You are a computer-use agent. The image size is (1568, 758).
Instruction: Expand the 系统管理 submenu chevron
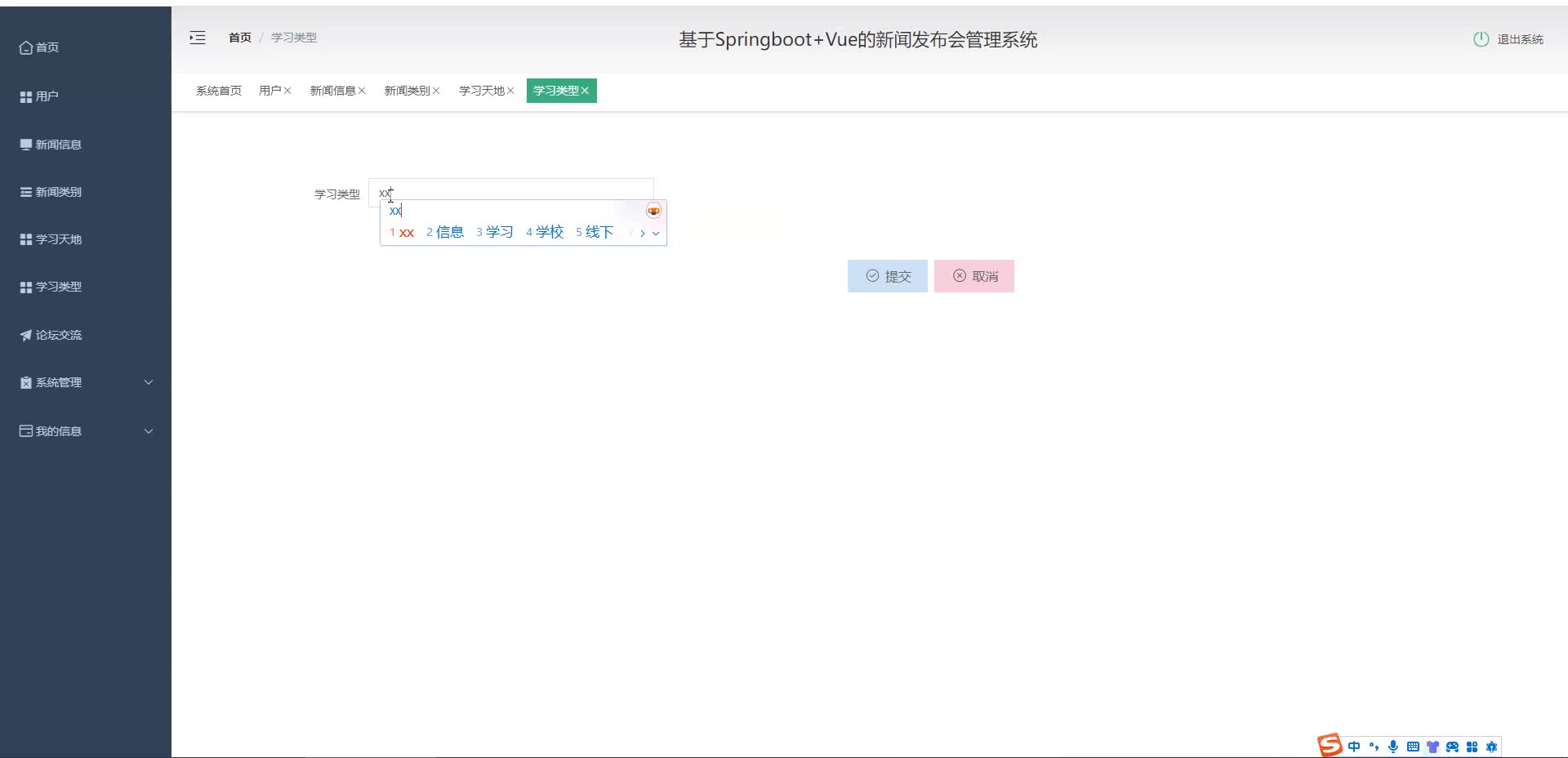tap(149, 382)
